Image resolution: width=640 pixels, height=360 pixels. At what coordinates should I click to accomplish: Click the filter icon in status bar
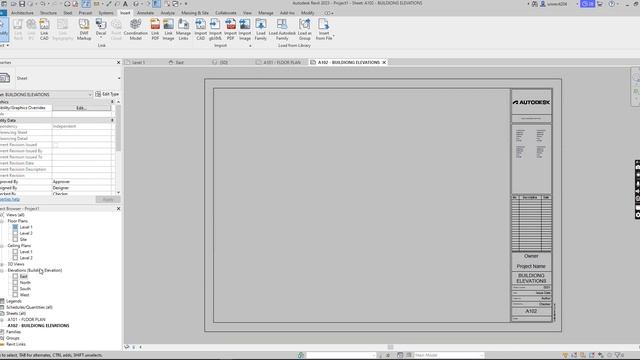click(x=618, y=355)
